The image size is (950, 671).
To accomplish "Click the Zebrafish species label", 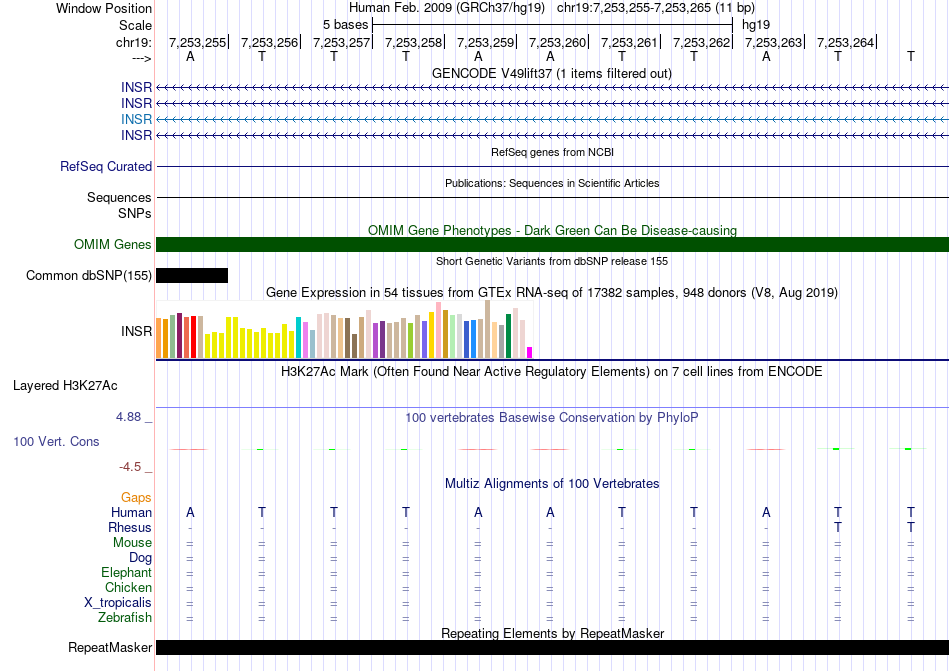I will 124,618.
